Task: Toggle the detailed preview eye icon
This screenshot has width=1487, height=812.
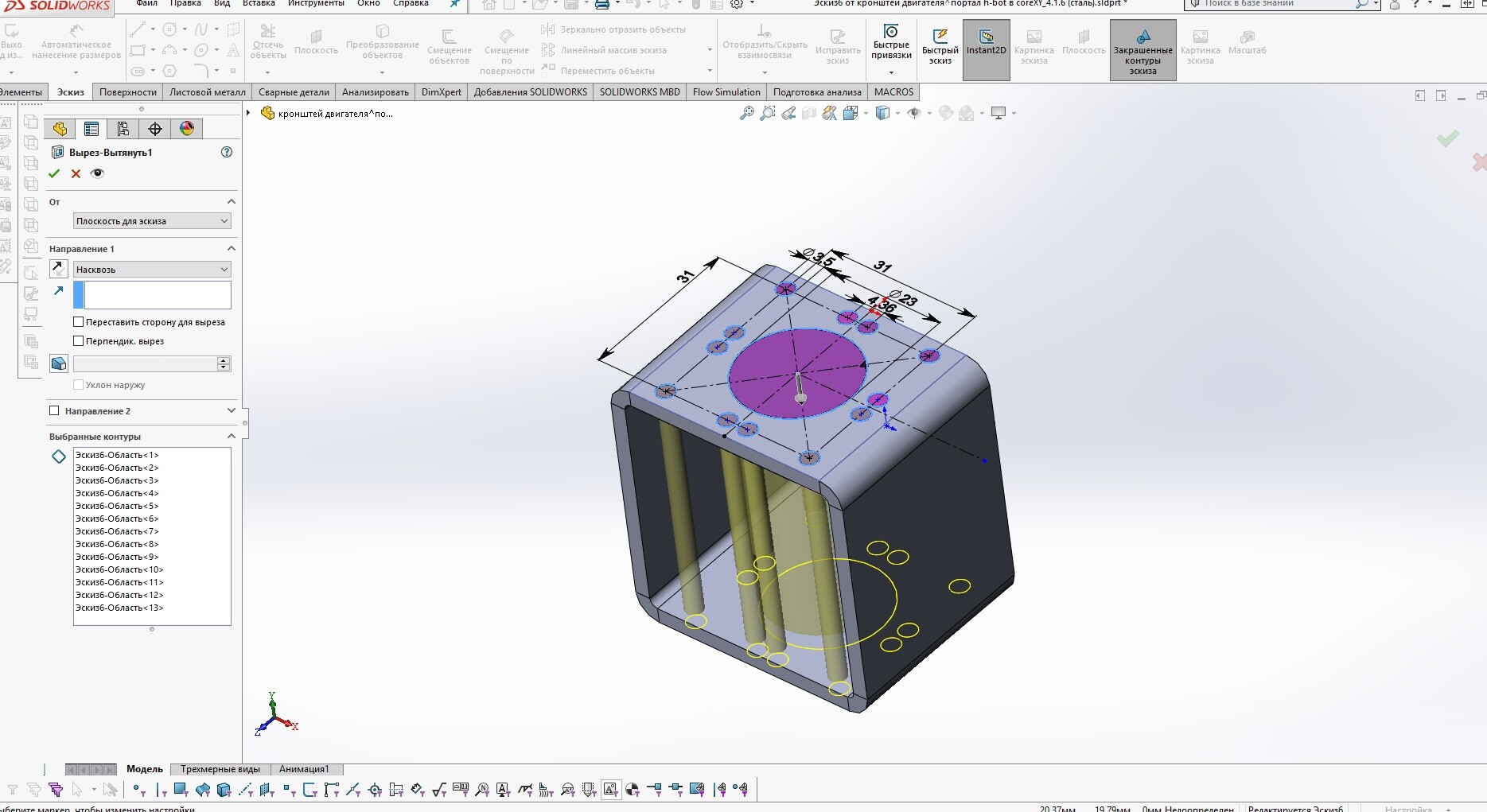Action: click(x=97, y=173)
